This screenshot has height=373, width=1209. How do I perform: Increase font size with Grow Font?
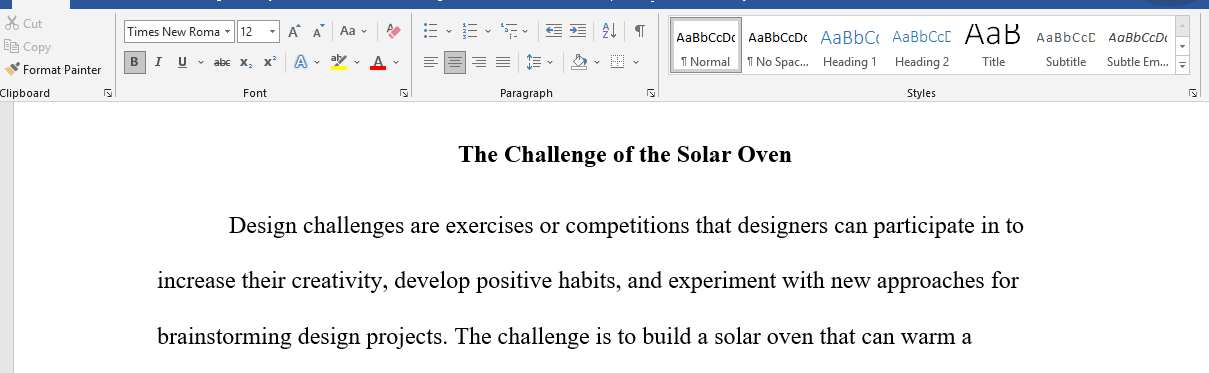coord(294,32)
